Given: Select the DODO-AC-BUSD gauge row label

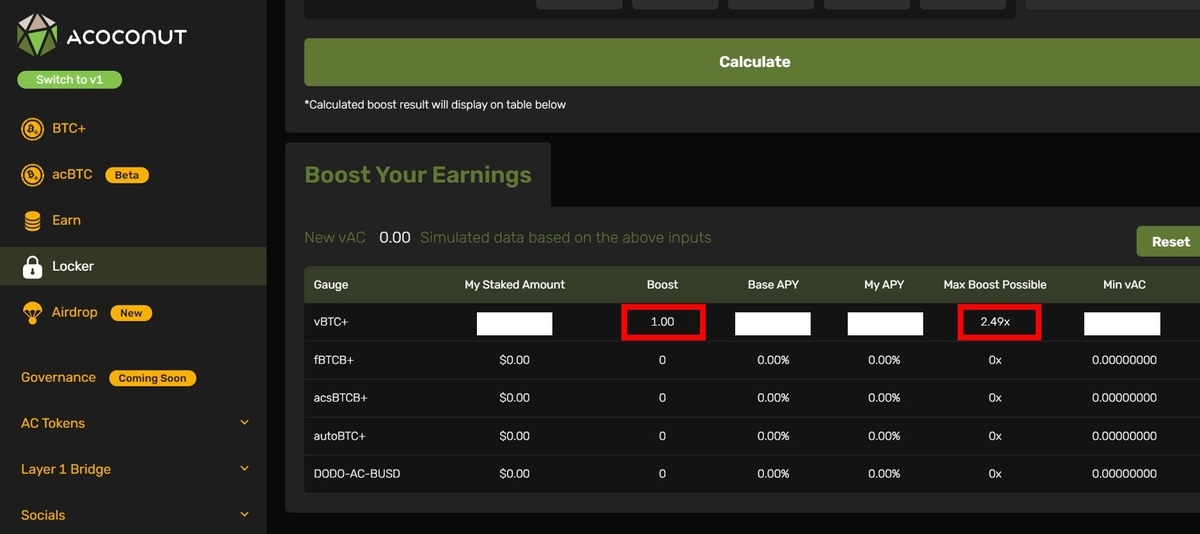Looking at the screenshot, I should [x=357, y=474].
